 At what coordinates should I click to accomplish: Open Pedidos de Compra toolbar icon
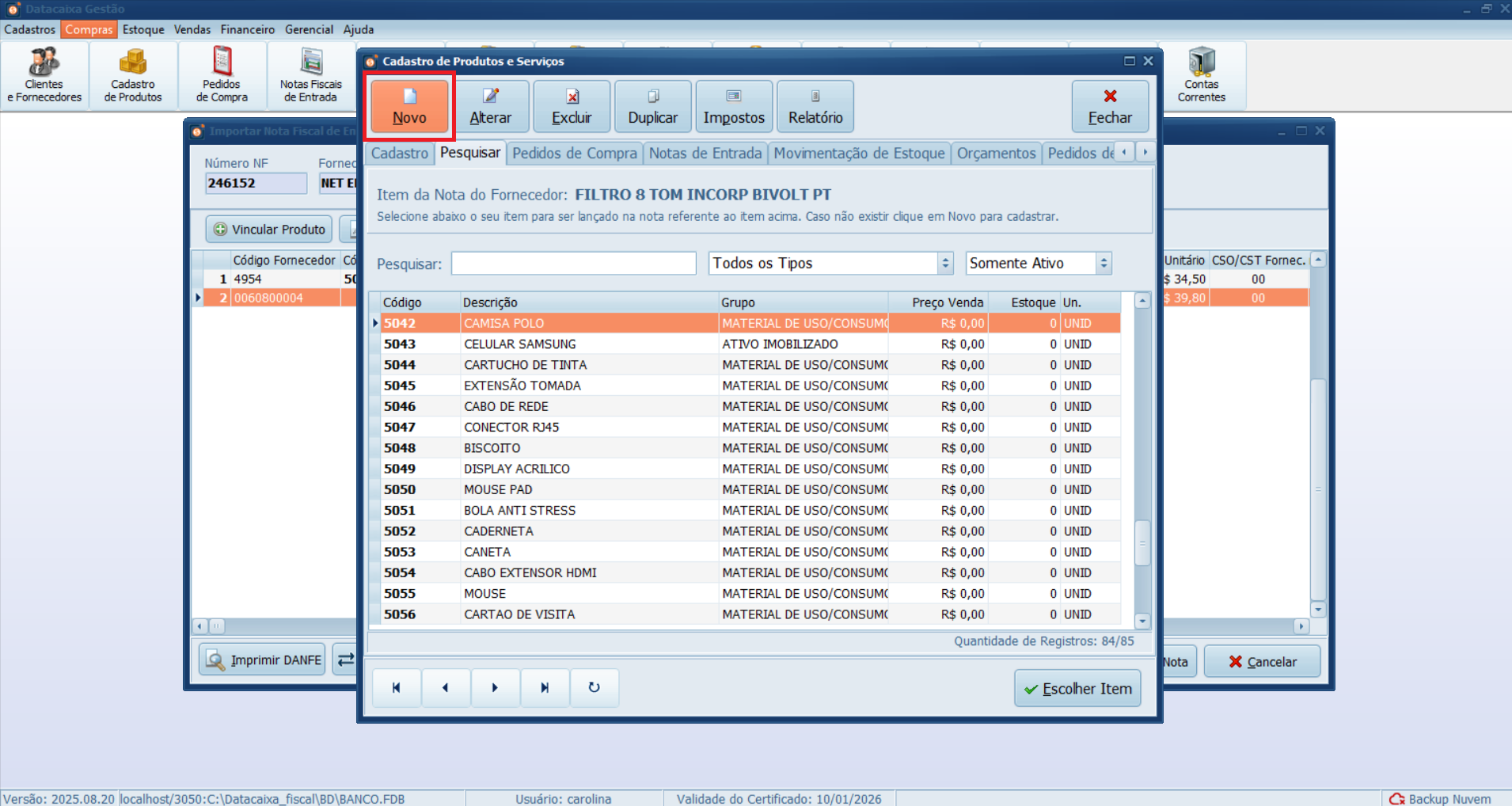[222, 76]
